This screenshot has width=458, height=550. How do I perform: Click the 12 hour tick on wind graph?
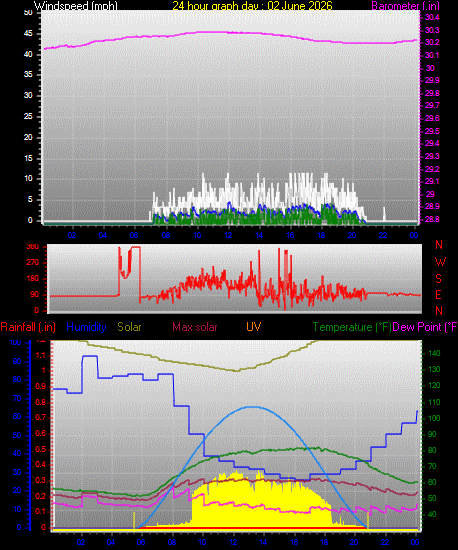[228, 235]
